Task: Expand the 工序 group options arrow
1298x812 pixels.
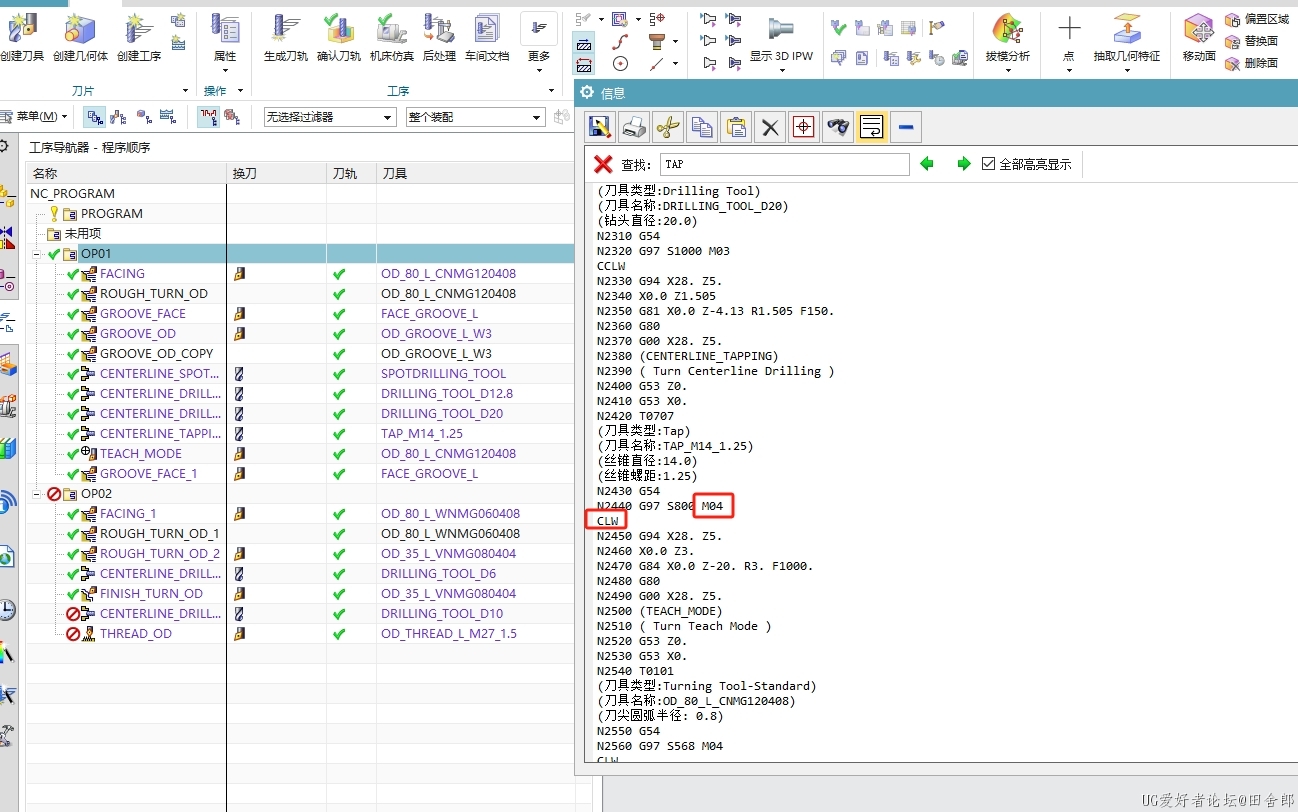Action: 552,91
